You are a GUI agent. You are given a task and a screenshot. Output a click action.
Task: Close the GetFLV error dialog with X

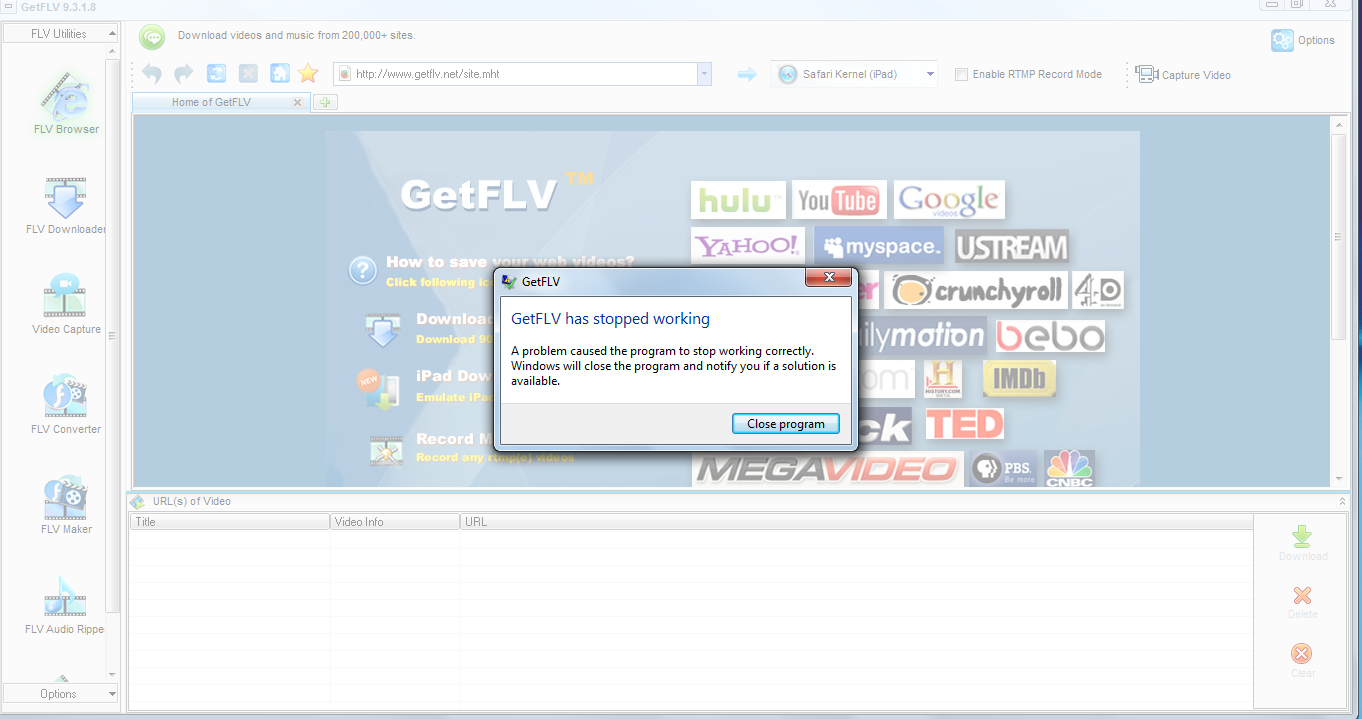pos(830,278)
